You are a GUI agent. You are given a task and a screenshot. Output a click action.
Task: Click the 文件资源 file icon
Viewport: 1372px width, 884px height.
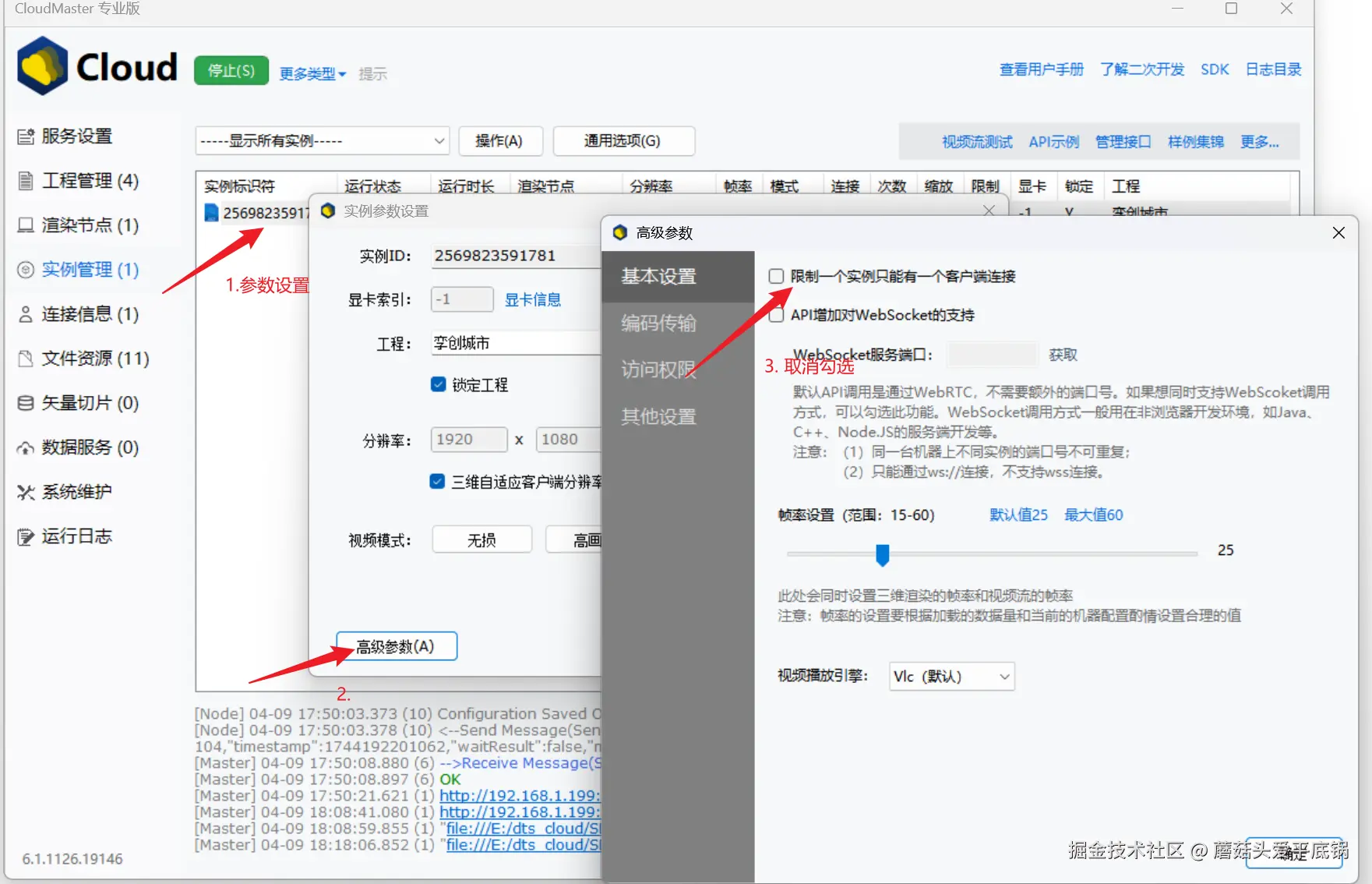pos(26,359)
